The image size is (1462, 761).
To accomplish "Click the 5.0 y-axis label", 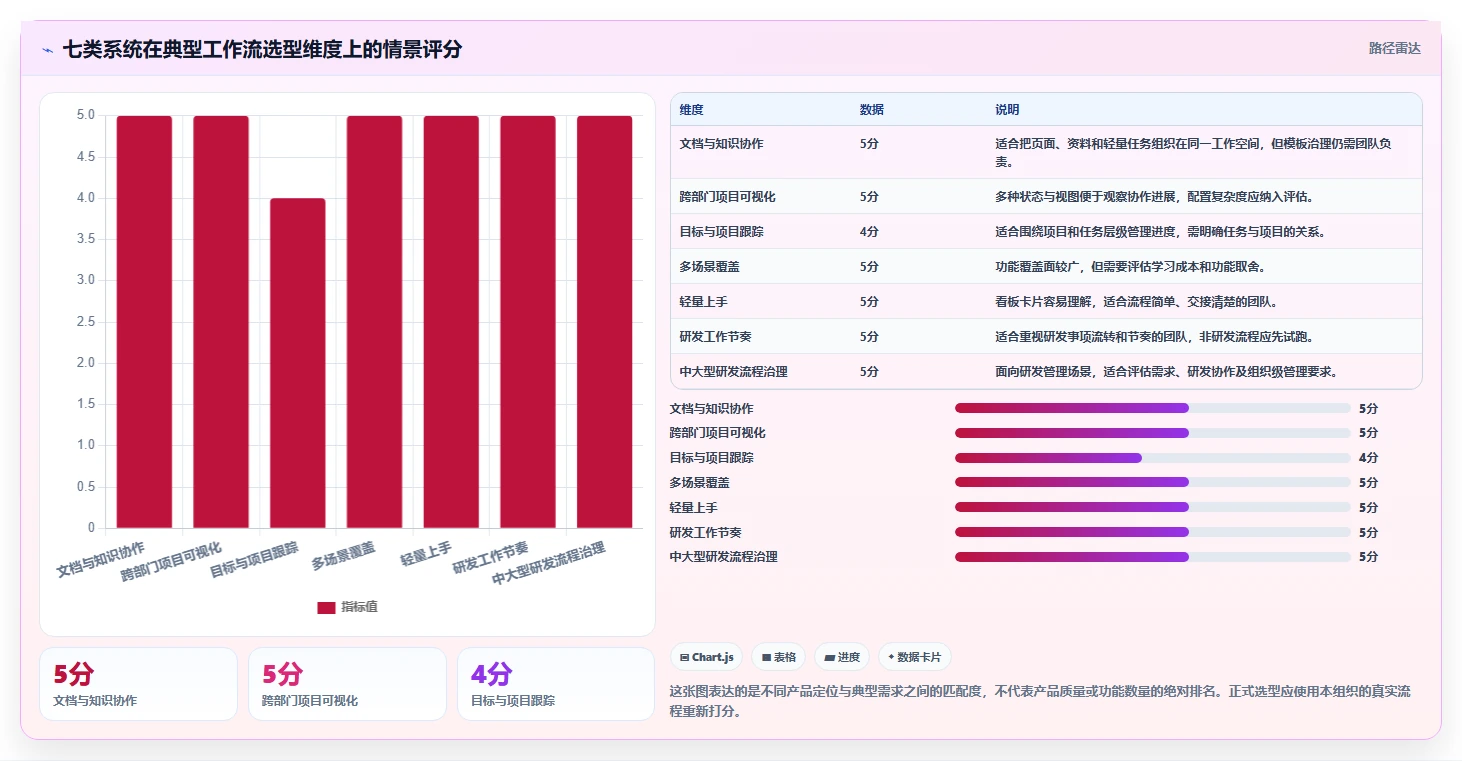I will tap(86, 115).
